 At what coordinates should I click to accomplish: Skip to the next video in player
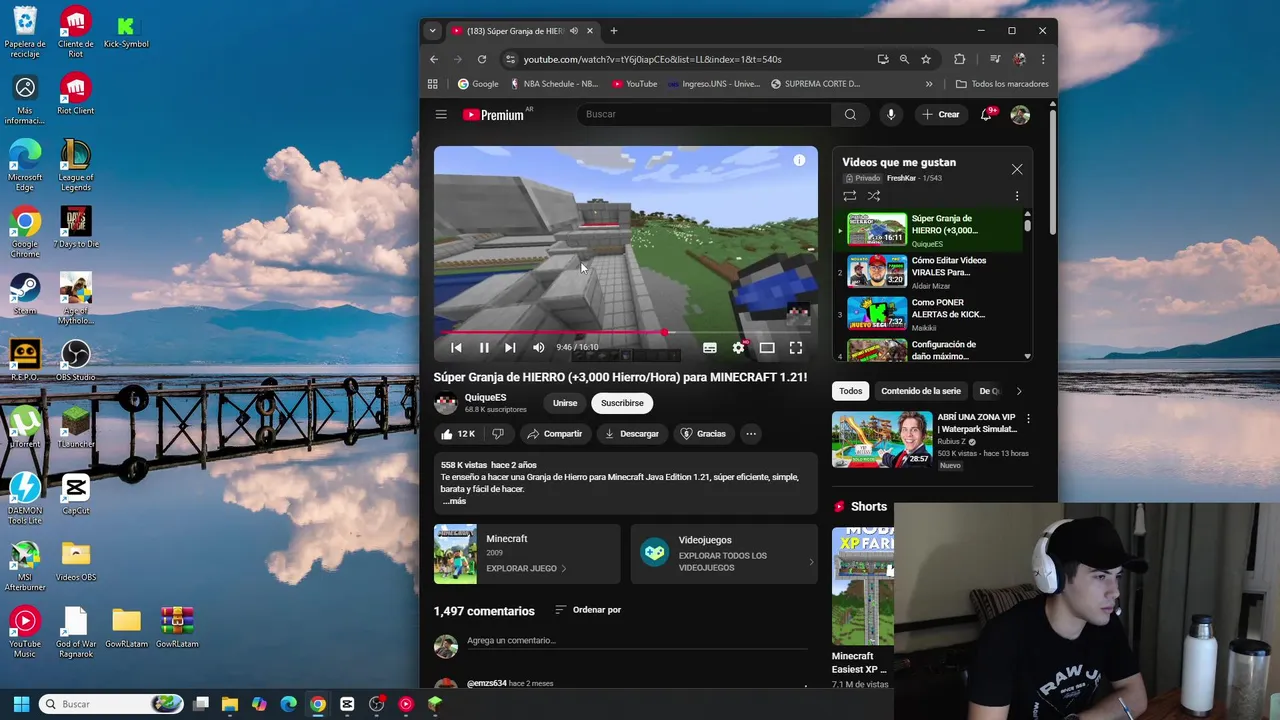click(x=510, y=348)
